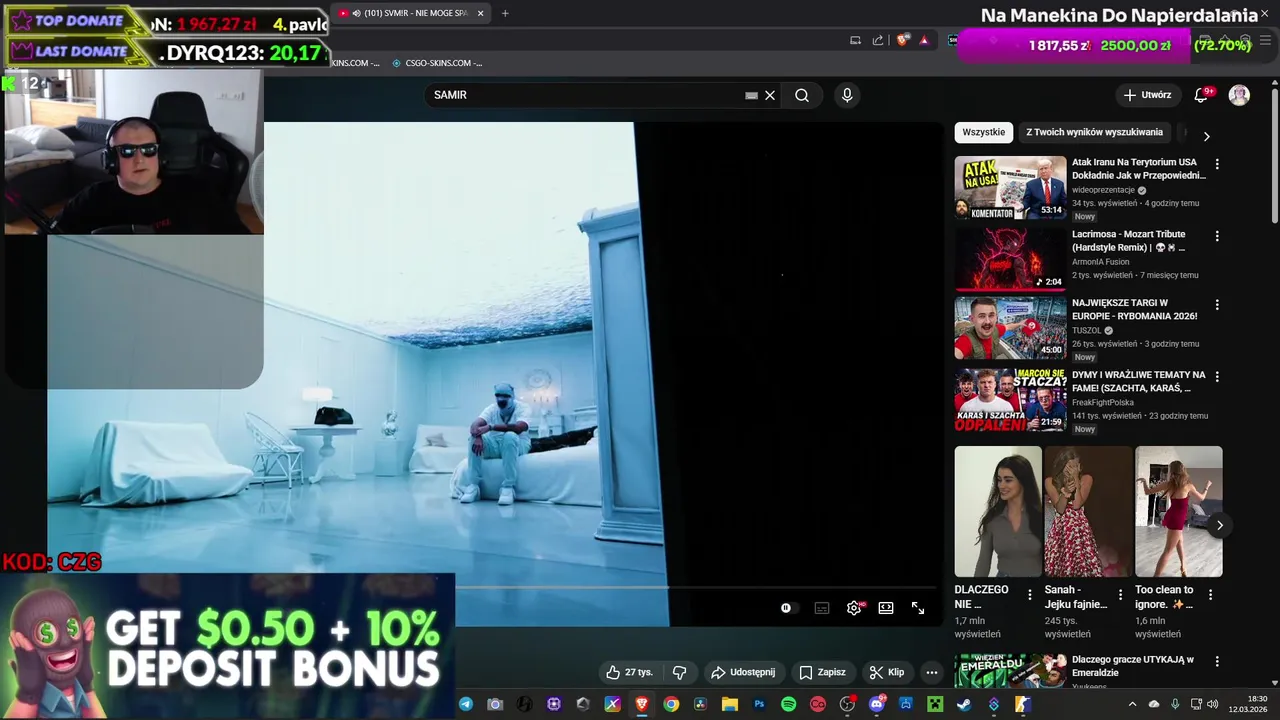Open Dlaczego gracze UTYKAJĄ w Emeraldzie
This screenshot has width=1280, height=720.
click(x=1133, y=666)
